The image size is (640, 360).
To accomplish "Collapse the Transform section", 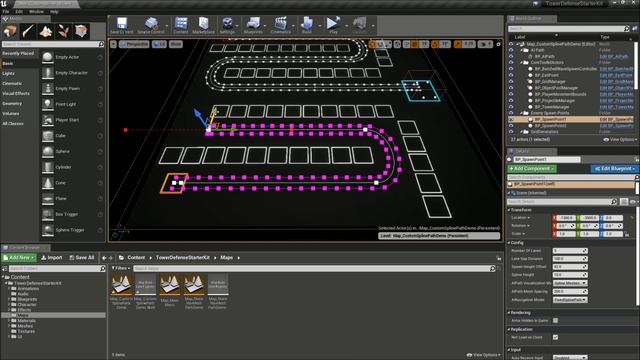I will (x=509, y=210).
